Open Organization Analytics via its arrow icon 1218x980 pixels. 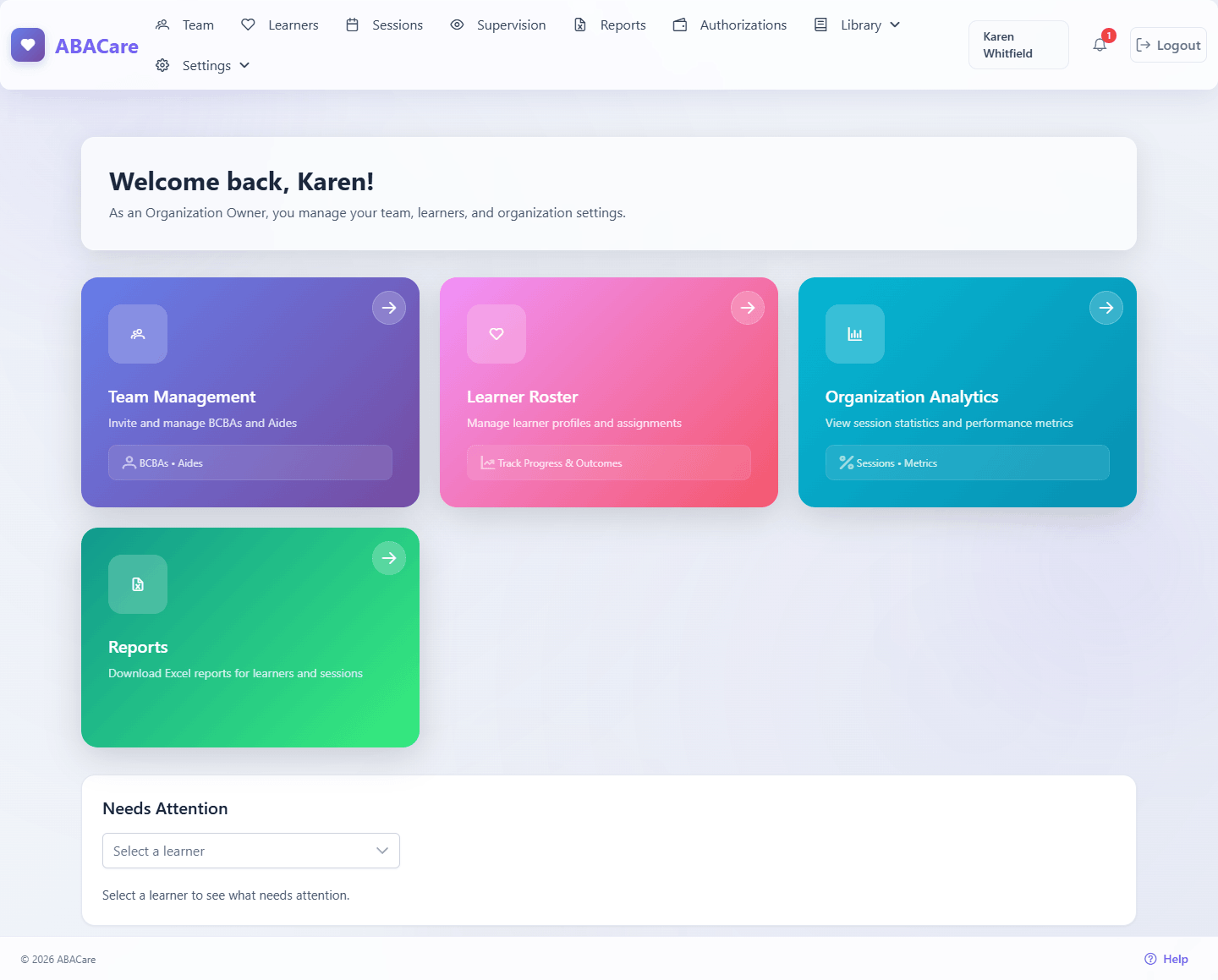1106,308
